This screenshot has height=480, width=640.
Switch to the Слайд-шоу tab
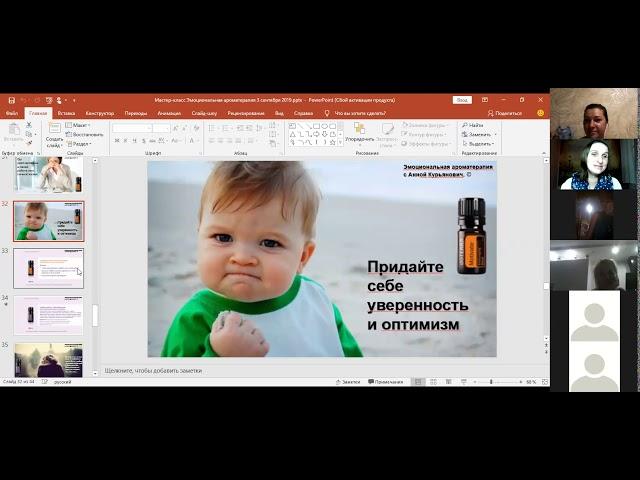tap(204, 113)
